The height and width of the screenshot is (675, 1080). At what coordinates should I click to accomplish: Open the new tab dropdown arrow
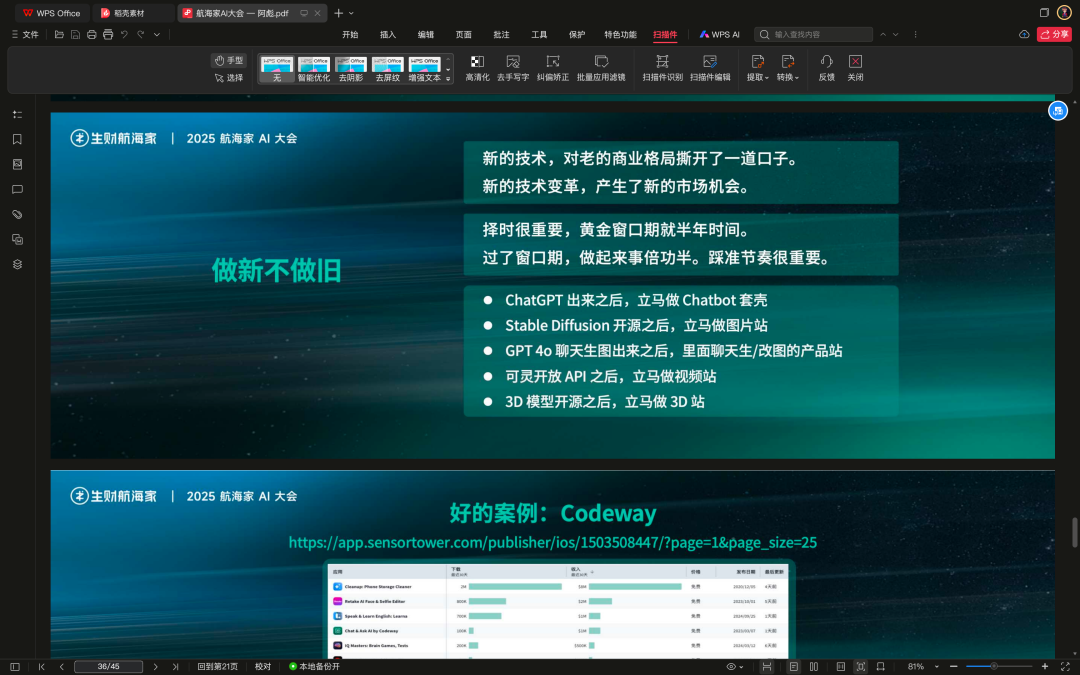351,13
